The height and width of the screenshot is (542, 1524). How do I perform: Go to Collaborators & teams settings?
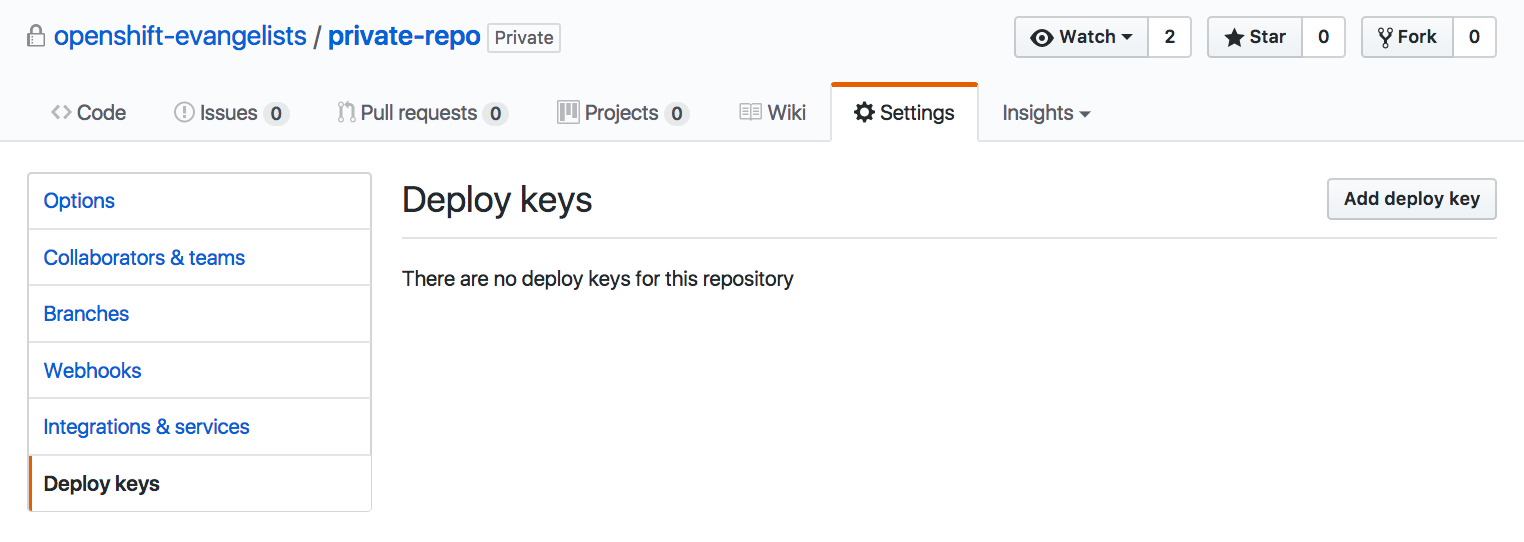click(144, 258)
